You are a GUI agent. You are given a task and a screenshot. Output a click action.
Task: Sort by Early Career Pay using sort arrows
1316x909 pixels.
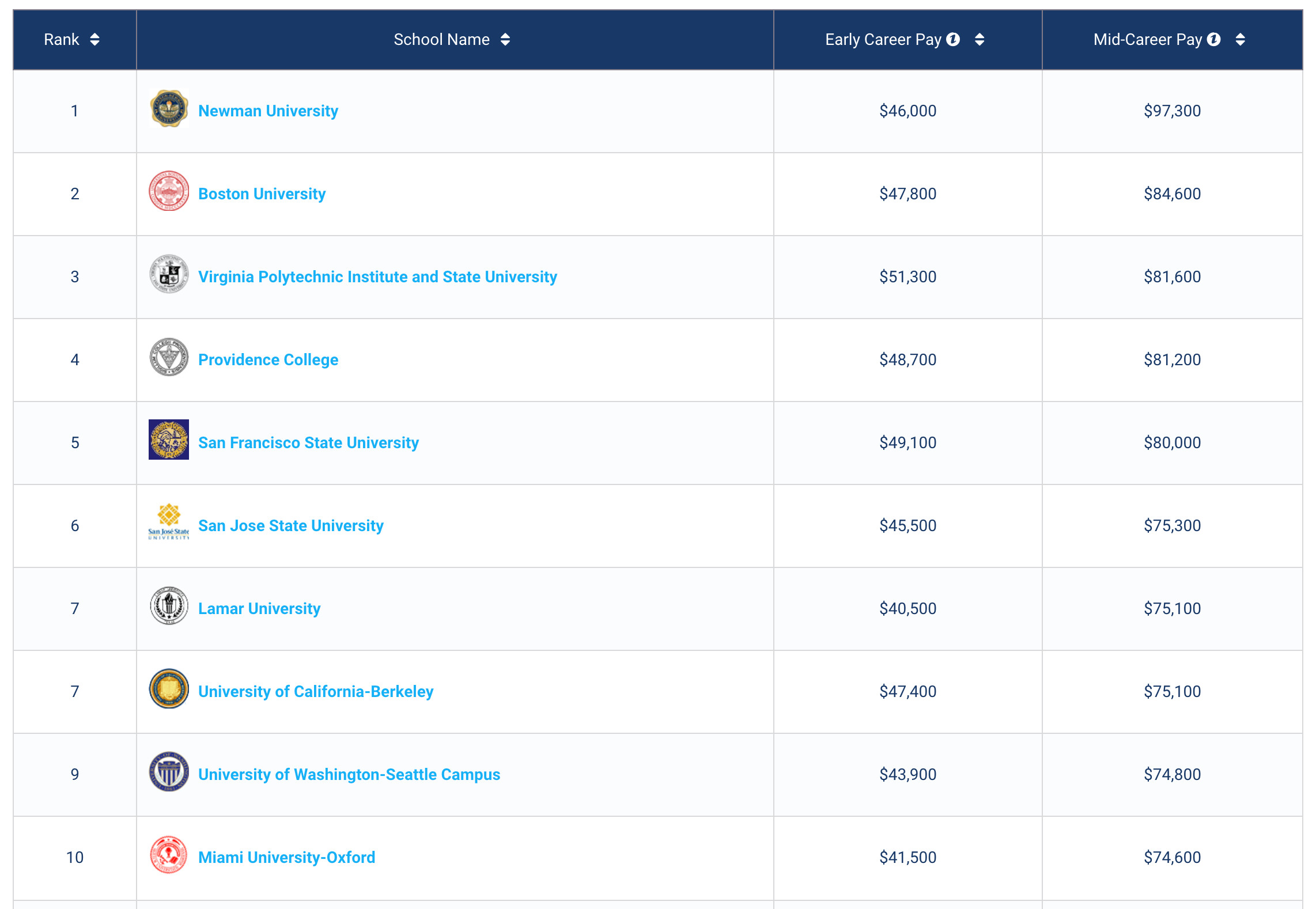tap(980, 40)
